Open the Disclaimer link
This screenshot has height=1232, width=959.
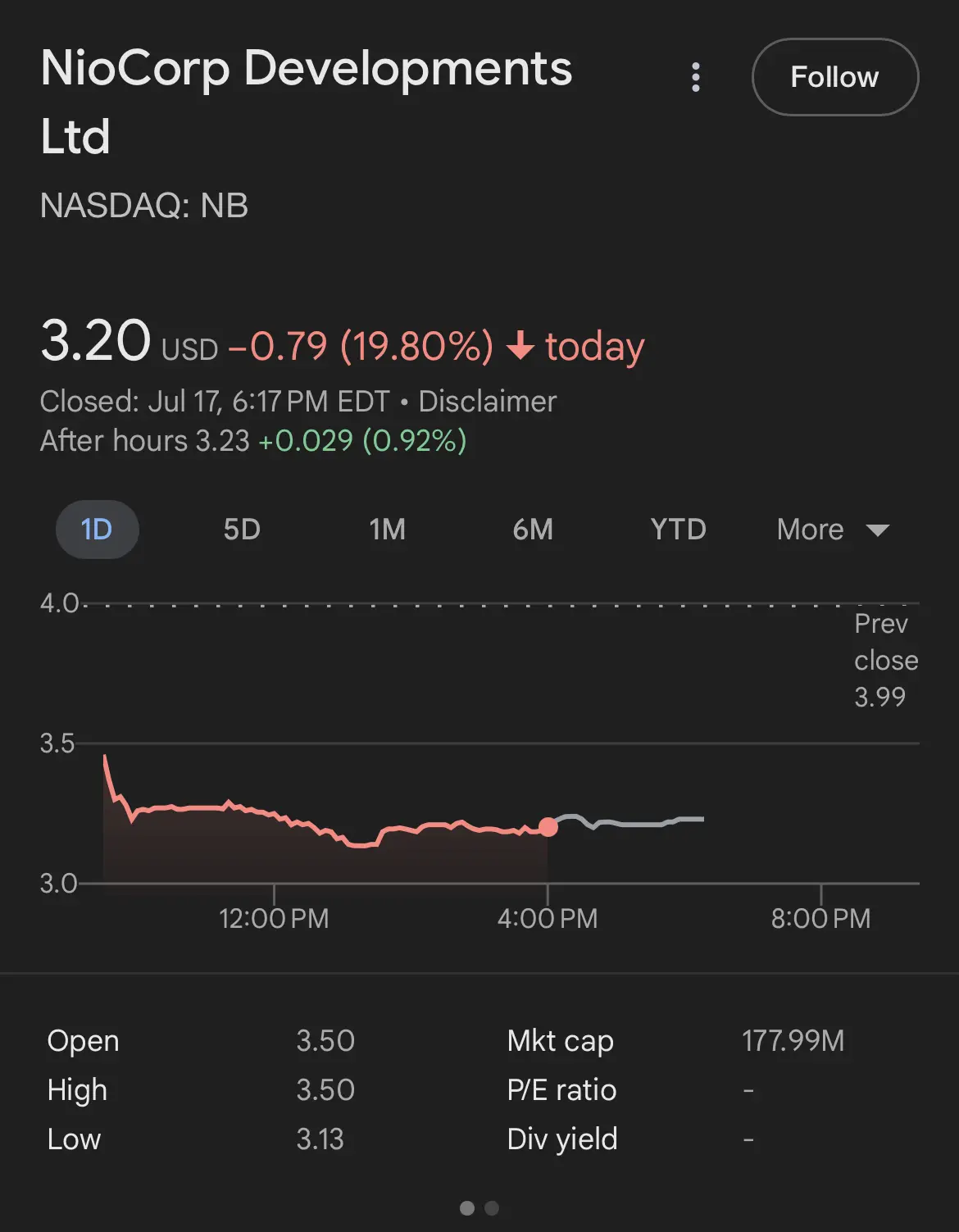pyautogui.click(x=488, y=402)
